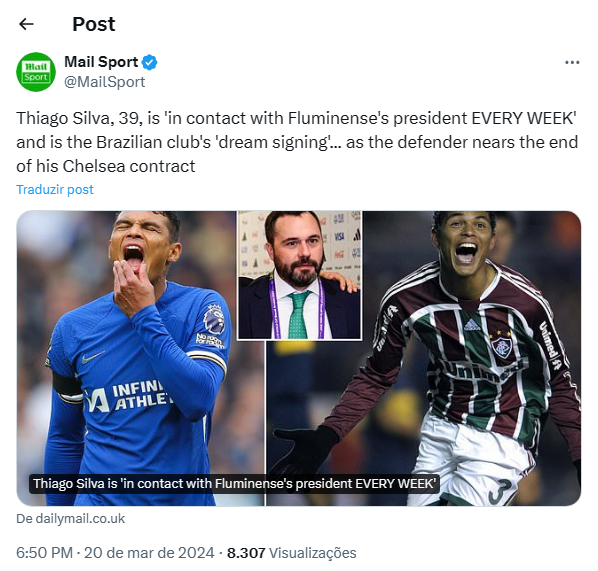The height and width of the screenshot is (571, 598).
Task: Click the article headline caption overlay
Action: (234, 484)
